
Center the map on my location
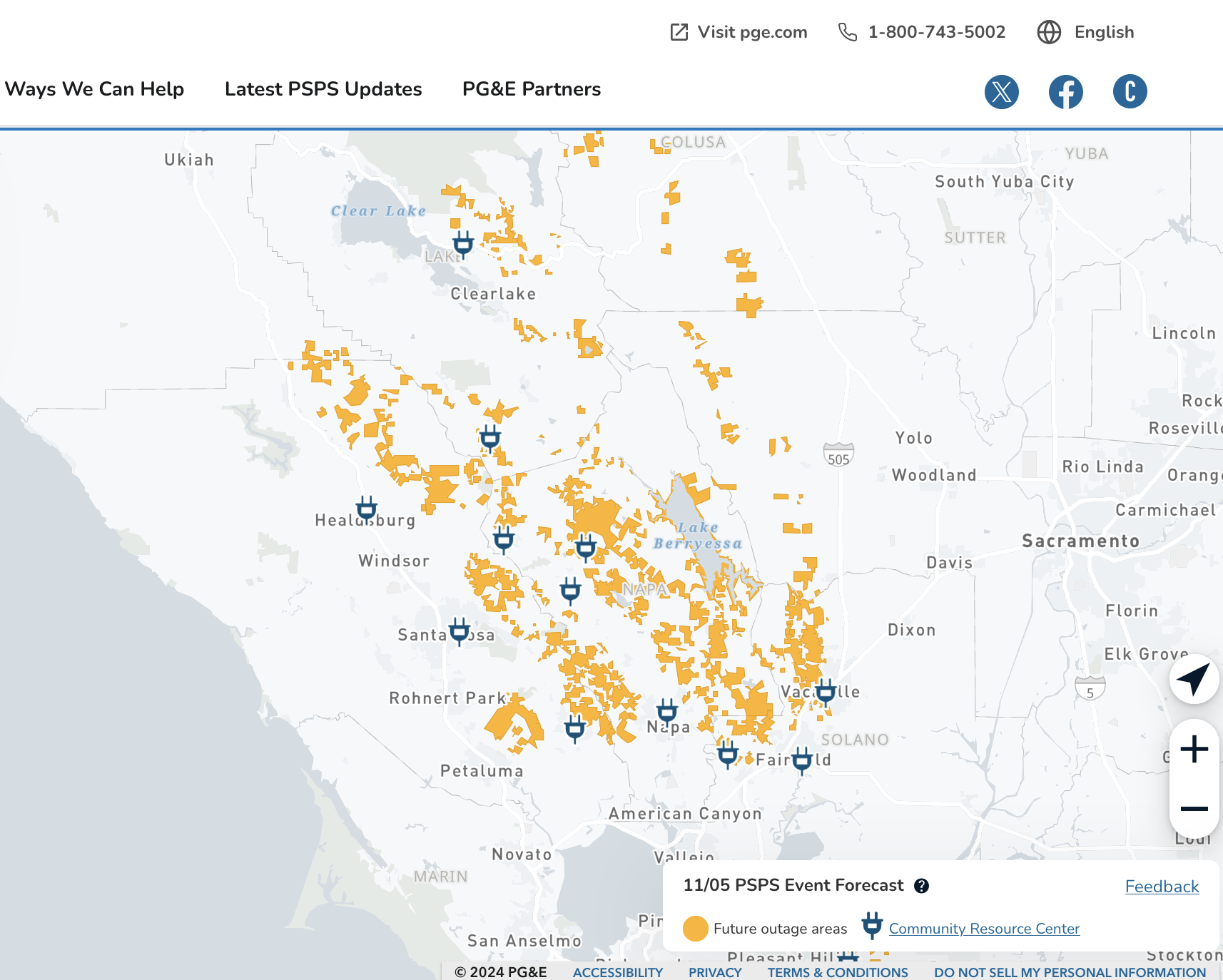tap(1194, 679)
